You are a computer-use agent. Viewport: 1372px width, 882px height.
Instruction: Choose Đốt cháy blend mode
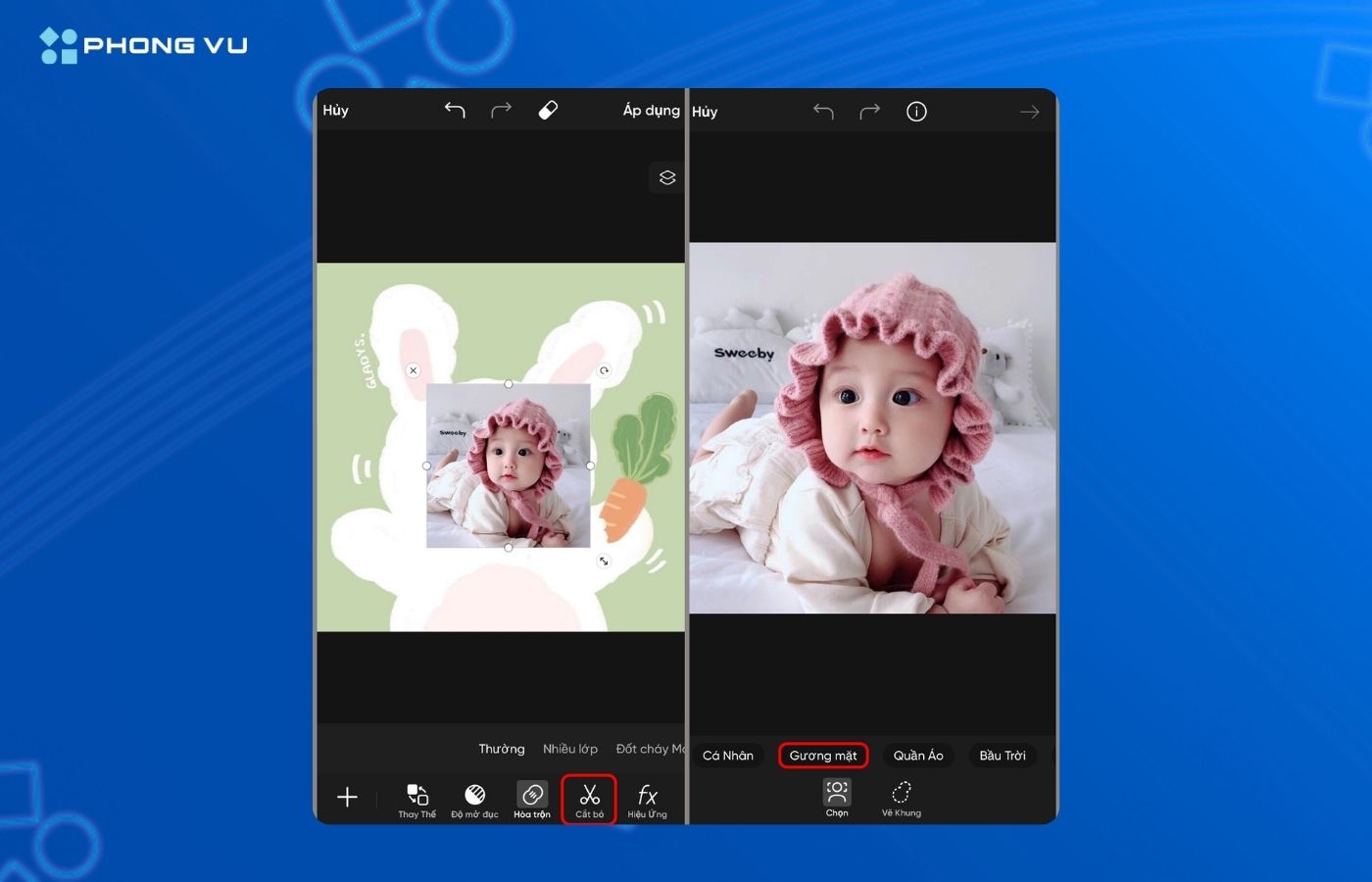(x=650, y=749)
